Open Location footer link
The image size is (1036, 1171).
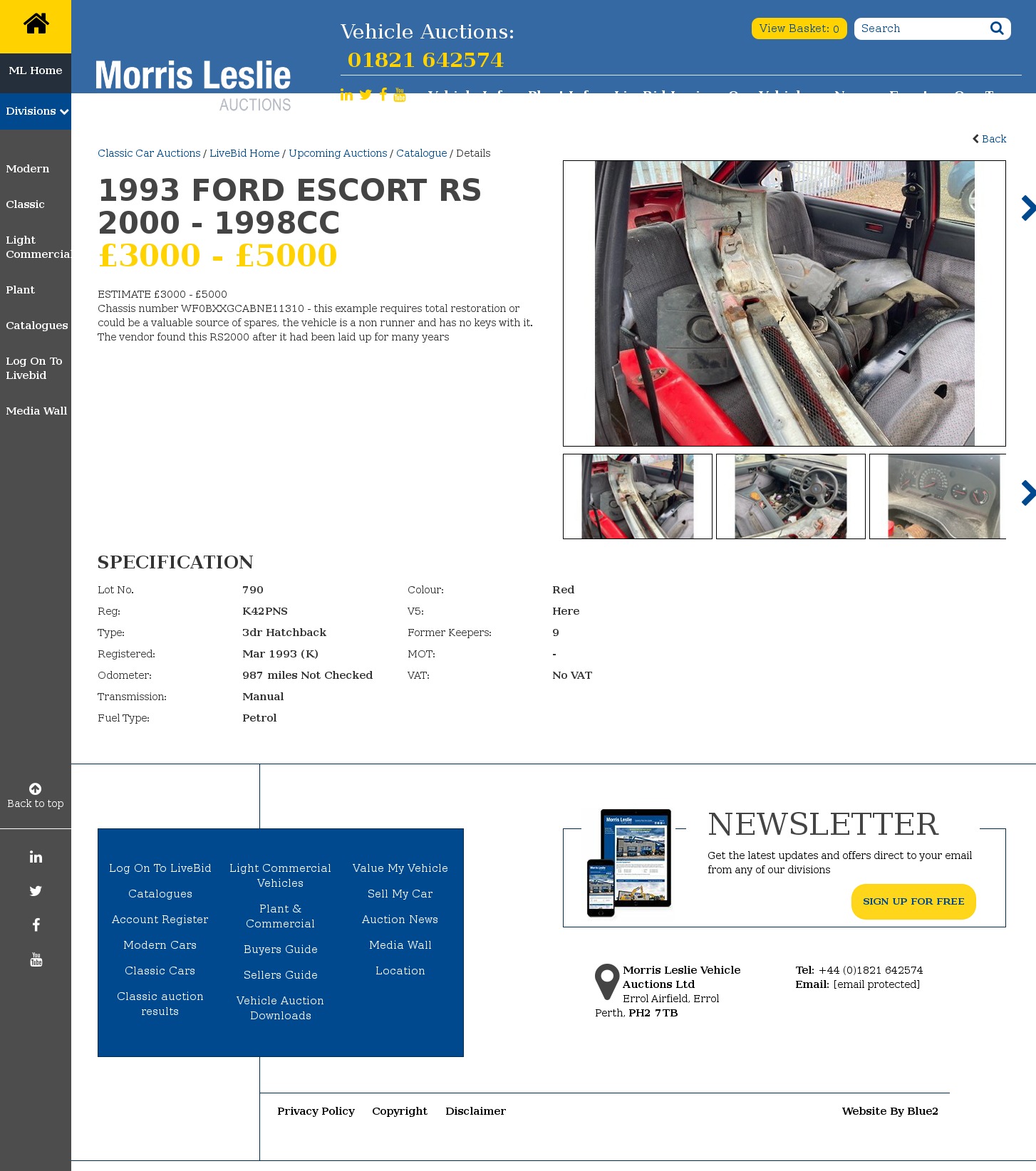(x=400, y=971)
